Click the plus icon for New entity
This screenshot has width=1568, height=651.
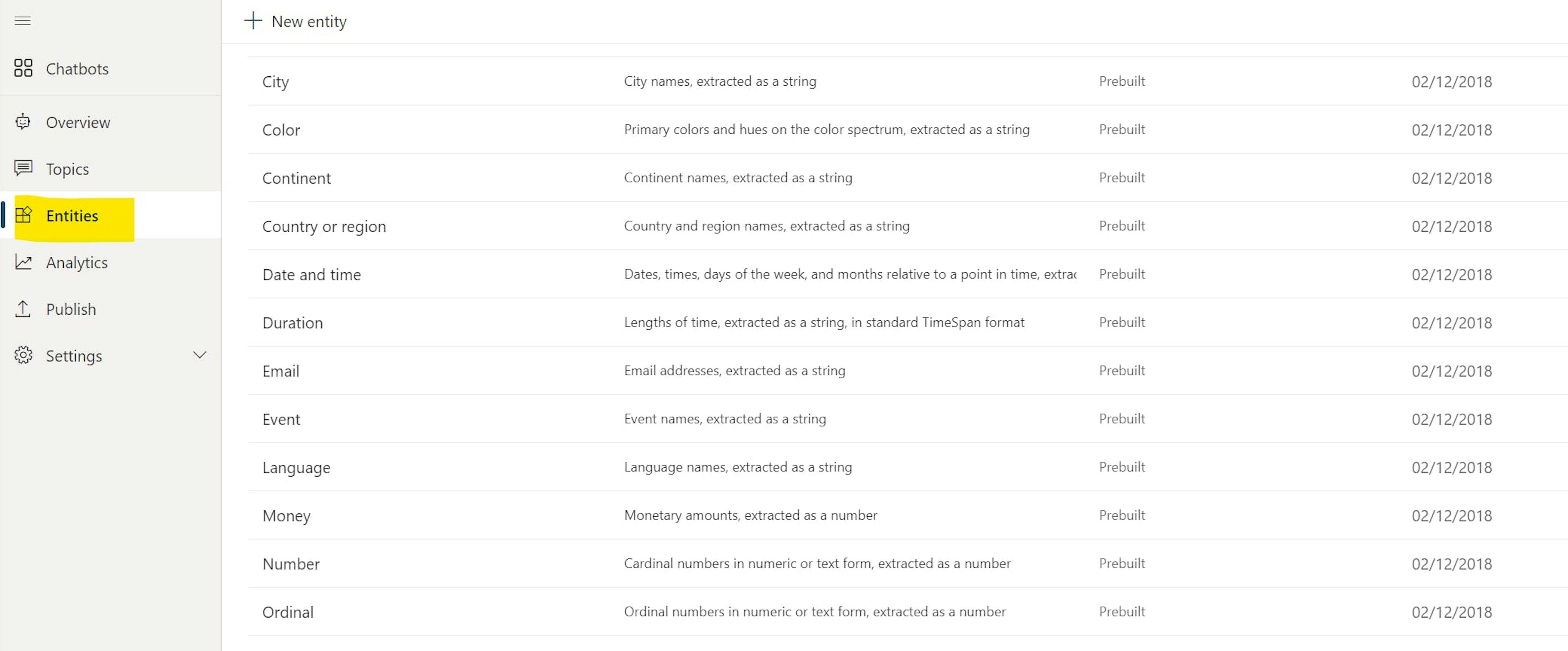(253, 21)
